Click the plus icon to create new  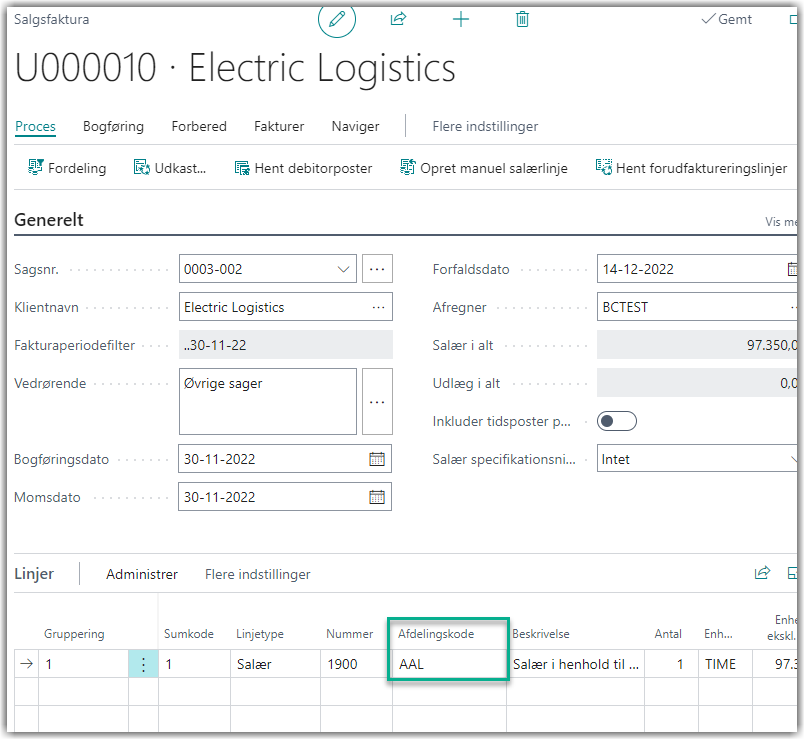coord(461,20)
